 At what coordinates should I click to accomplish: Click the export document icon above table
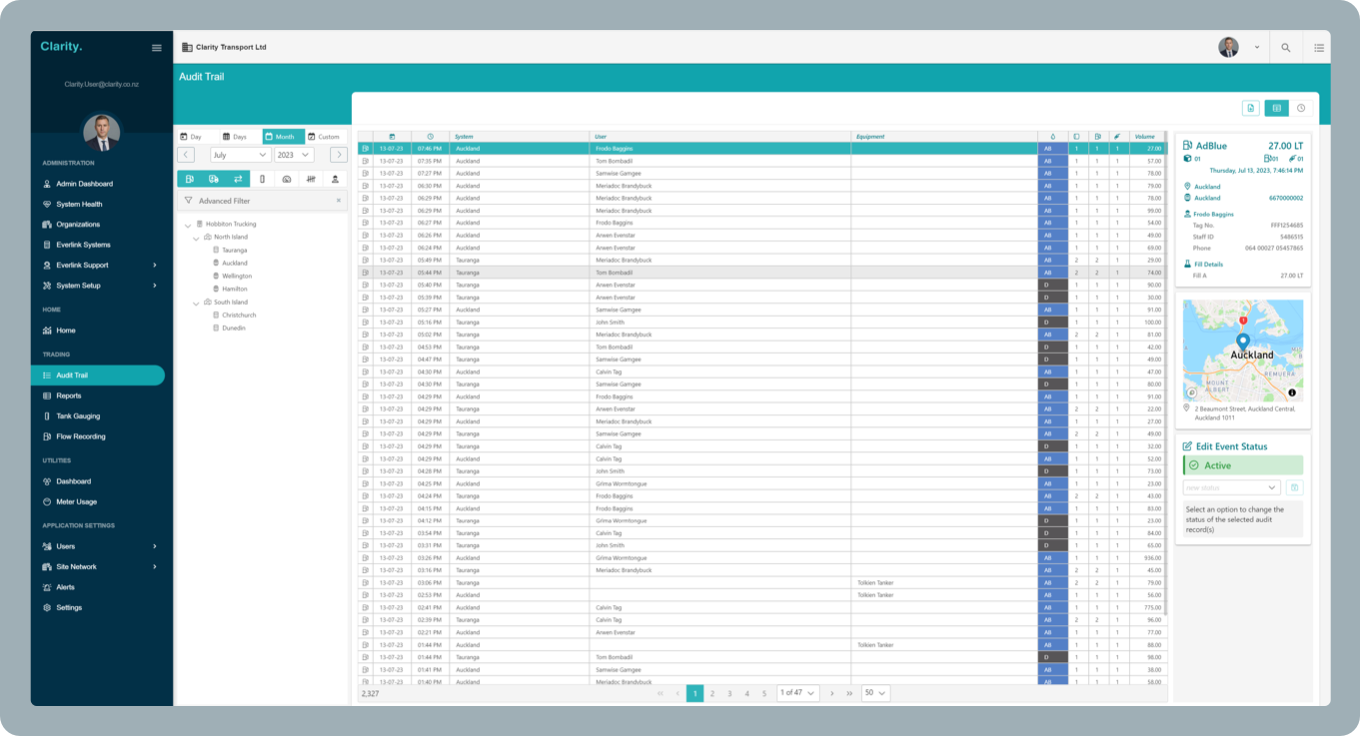pyautogui.click(x=1250, y=108)
